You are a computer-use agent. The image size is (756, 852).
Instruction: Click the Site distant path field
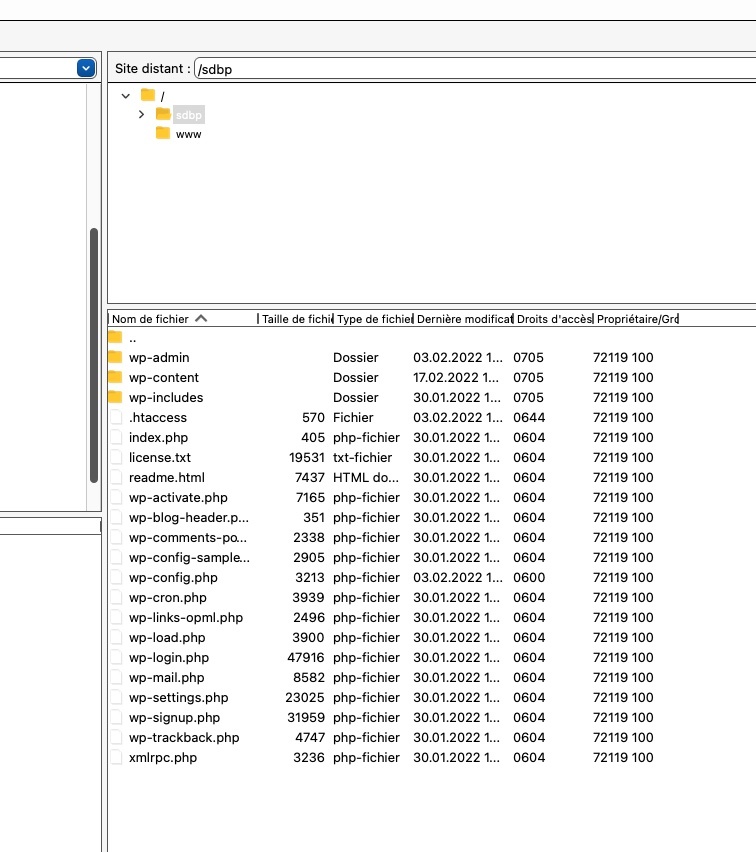coord(470,69)
